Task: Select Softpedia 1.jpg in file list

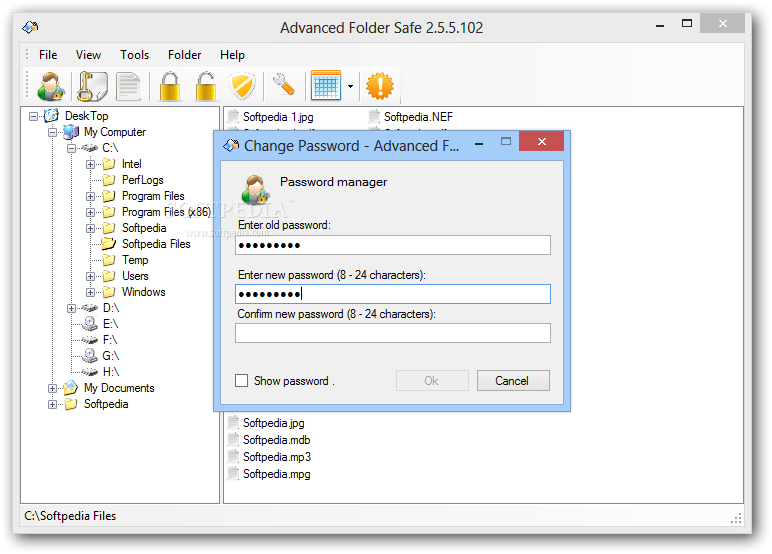Action: click(x=278, y=117)
